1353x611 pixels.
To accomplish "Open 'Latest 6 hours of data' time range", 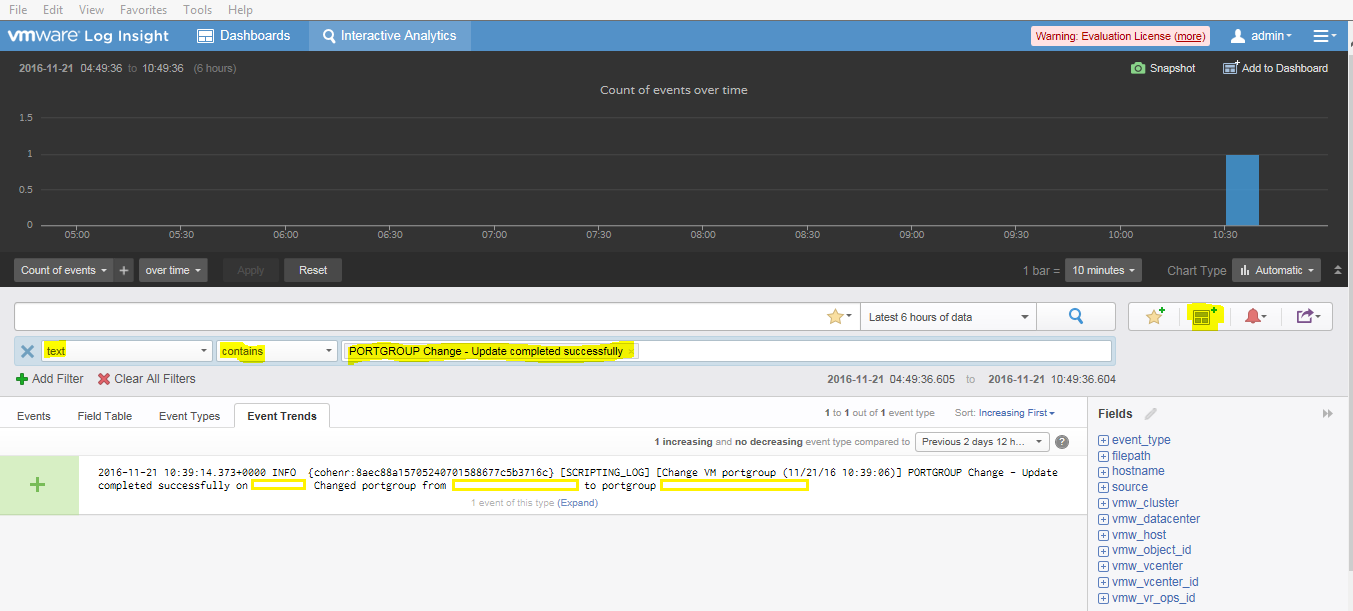I will tap(948, 317).
